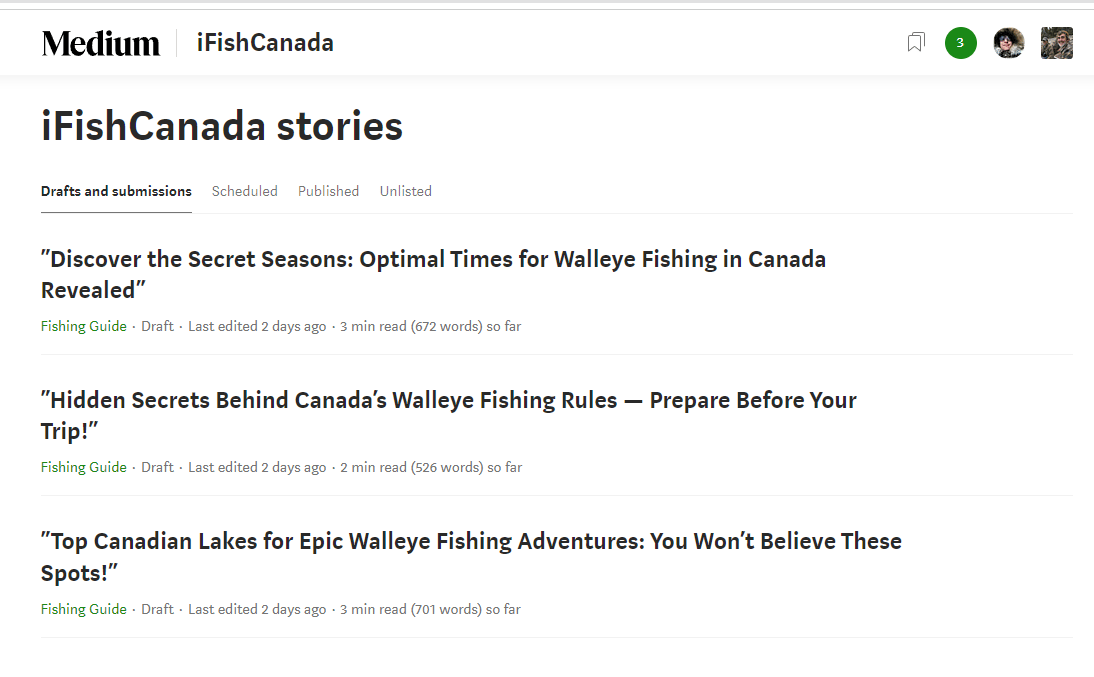This screenshot has height=677, width=1094.
Task: Click the "iFishCanada stories" page heading
Action: click(x=222, y=127)
